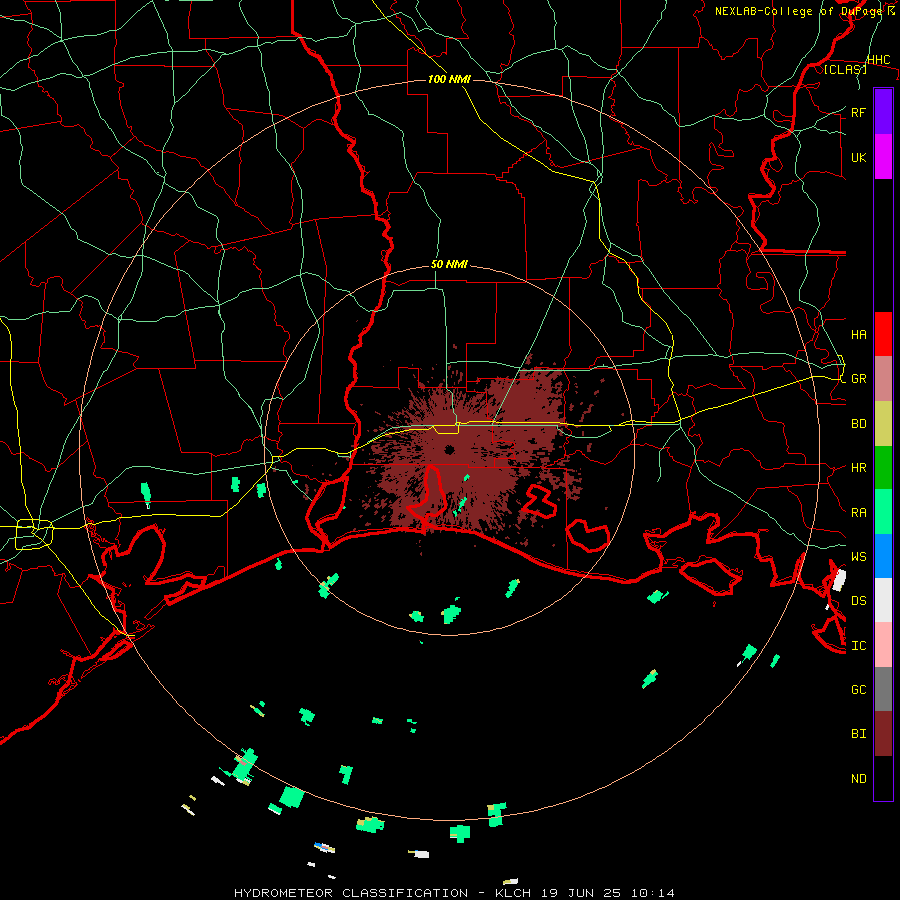Click the mint green RA legend swatch
Image resolution: width=900 pixels, height=900 pixels.
[883, 512]
